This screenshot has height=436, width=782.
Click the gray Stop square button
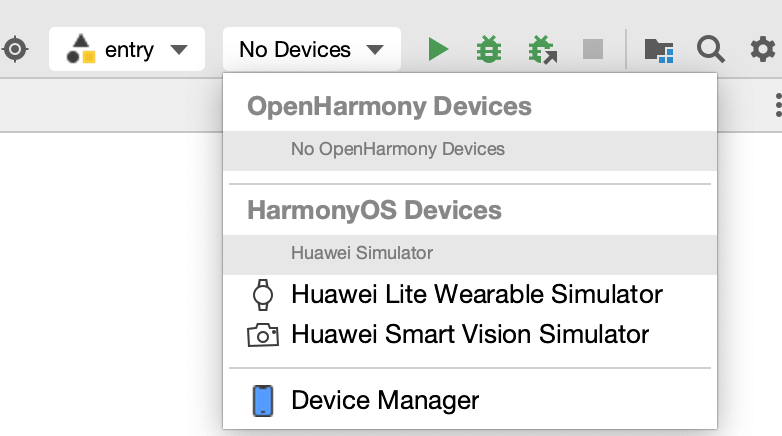pyautogui.click(x=593, y=49)
